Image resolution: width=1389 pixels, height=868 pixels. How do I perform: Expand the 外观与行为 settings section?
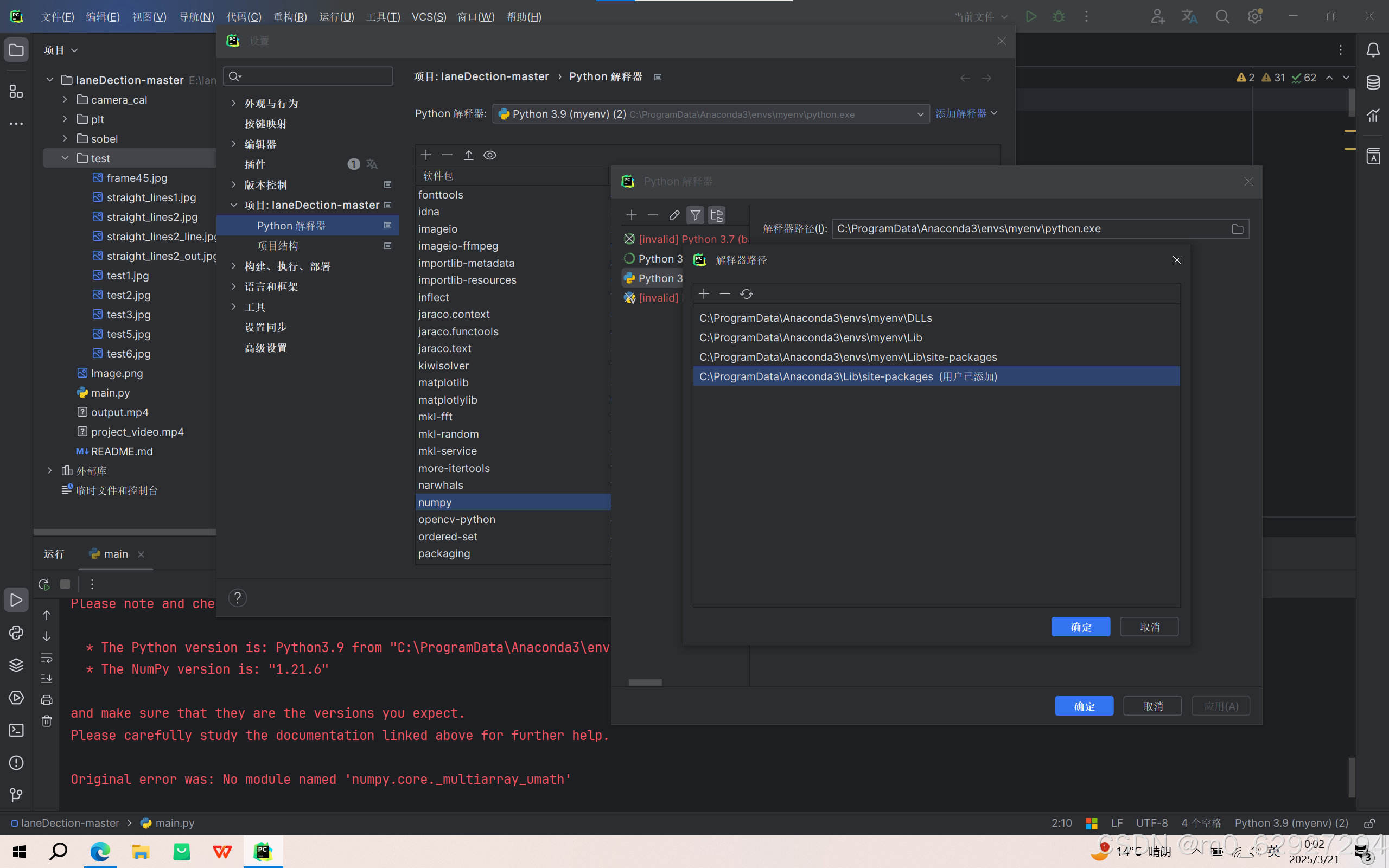pos(234,103)
